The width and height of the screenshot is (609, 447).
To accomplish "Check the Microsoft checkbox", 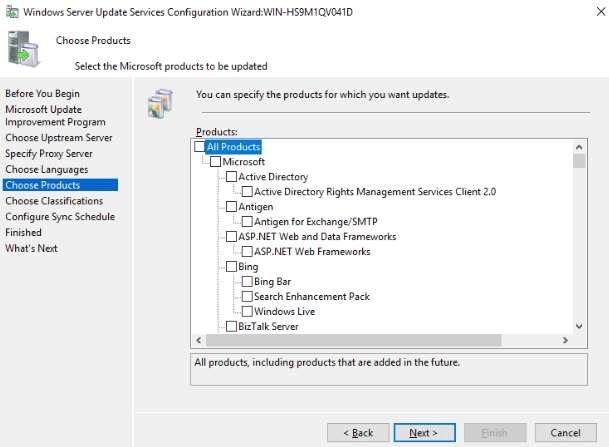I will (215, 162).
